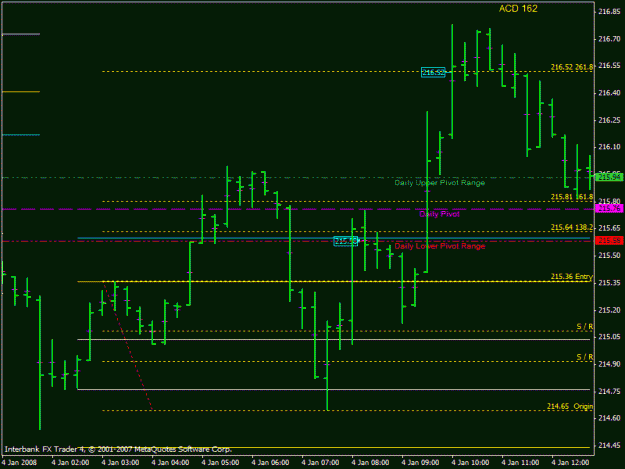Click the 214.90 price axis value

[609, 364]
